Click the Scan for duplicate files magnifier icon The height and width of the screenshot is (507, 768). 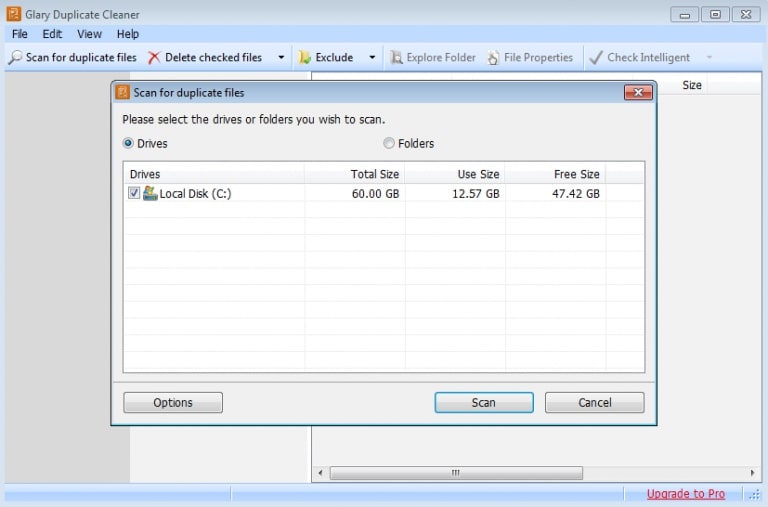(x=15, y=58)
